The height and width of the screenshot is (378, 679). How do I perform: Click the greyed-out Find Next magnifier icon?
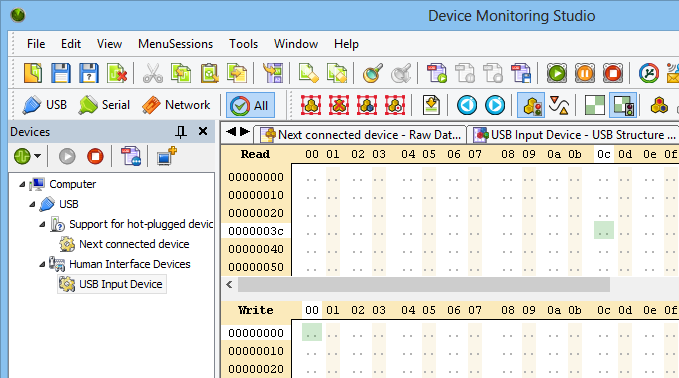coord(401,73)
